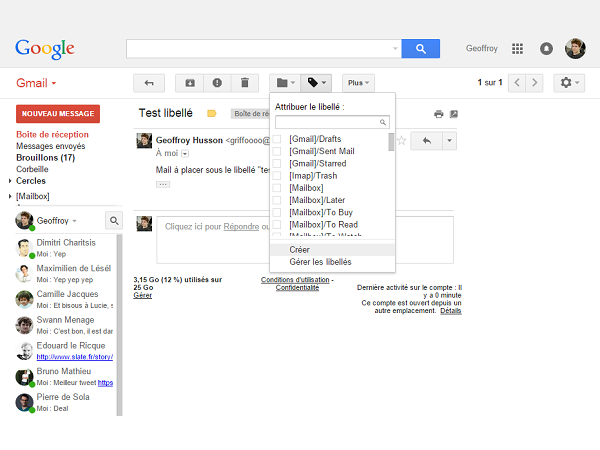
Task: Open the notifications bell
Action: [546, 49]
